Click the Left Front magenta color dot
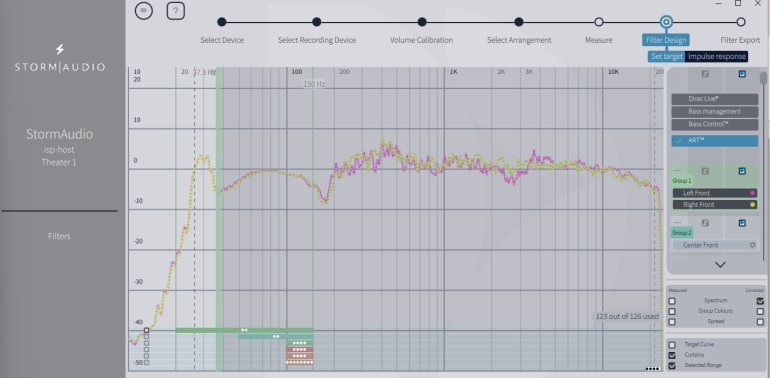770x378 pixels. (753, 193)
